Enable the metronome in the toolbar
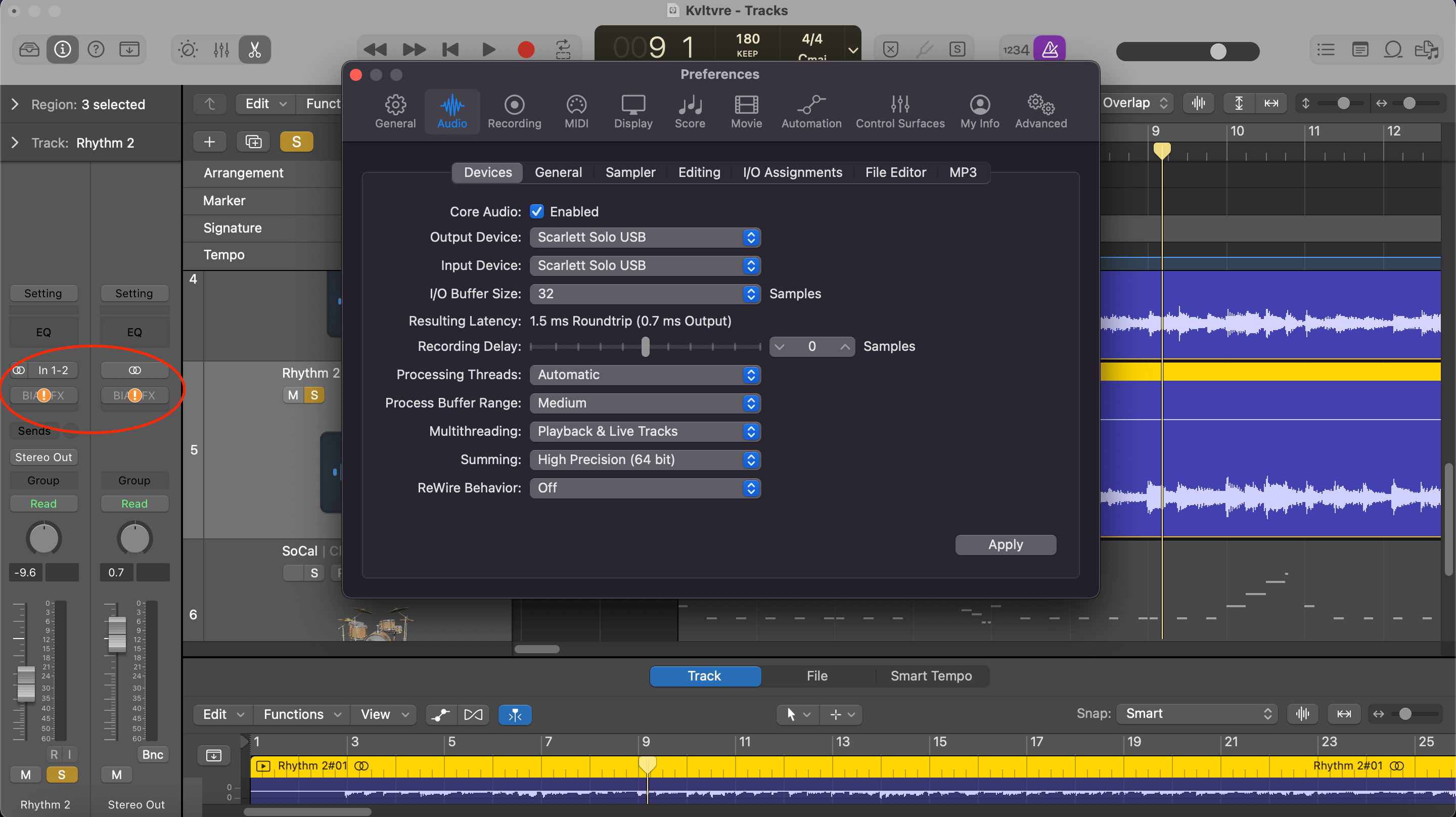The height and width of the screenshot is (817, 1456). (1050, 49)
